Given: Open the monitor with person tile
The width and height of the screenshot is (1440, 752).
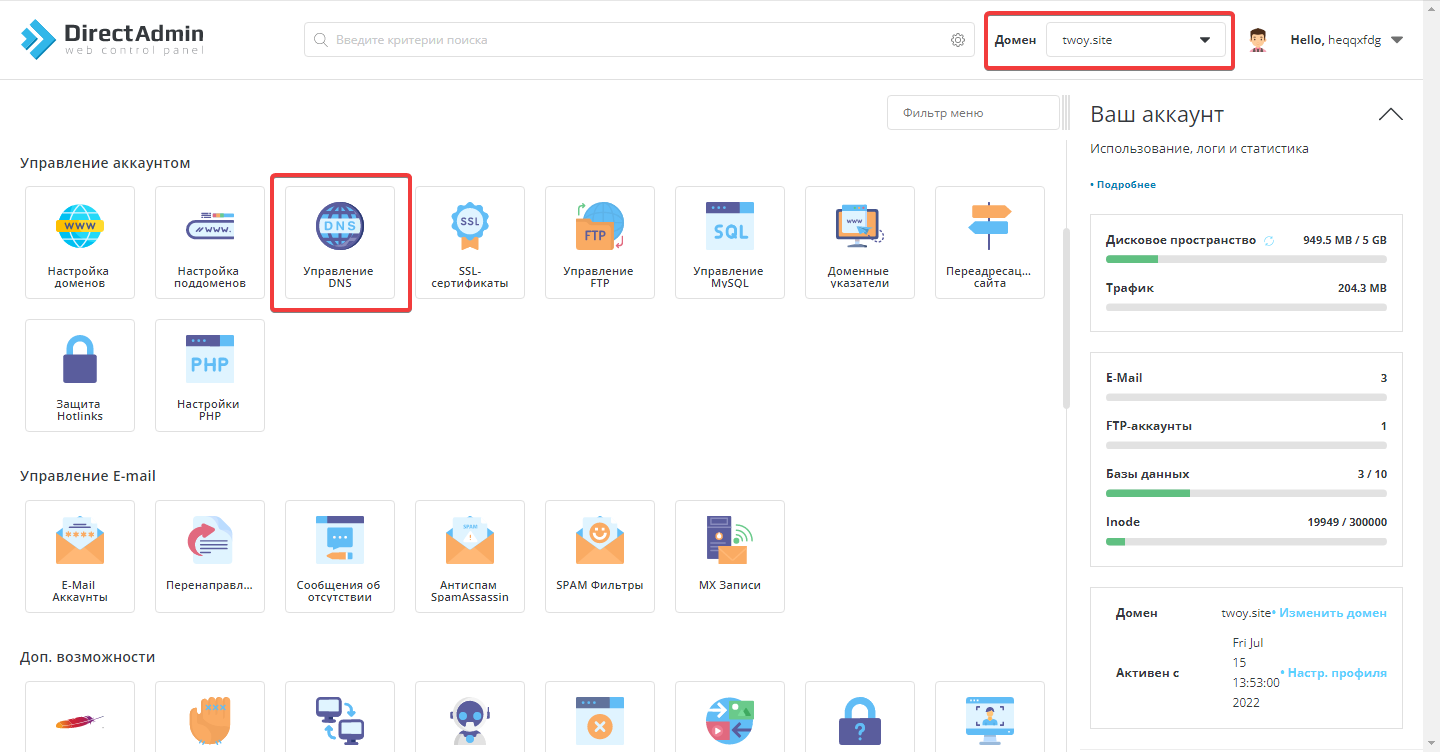Looking at the screenshot, I should coord(990,717).
